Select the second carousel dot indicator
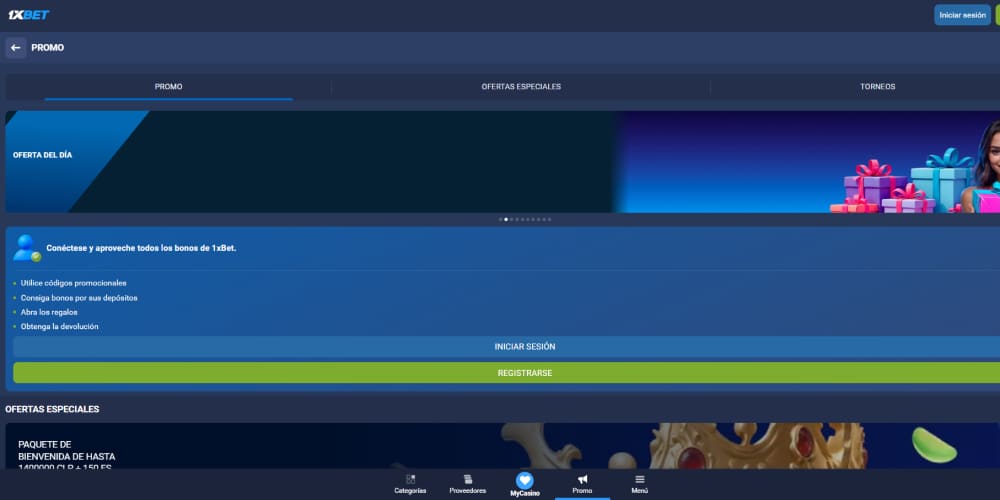1000x500 pixels. click(506, 219)
